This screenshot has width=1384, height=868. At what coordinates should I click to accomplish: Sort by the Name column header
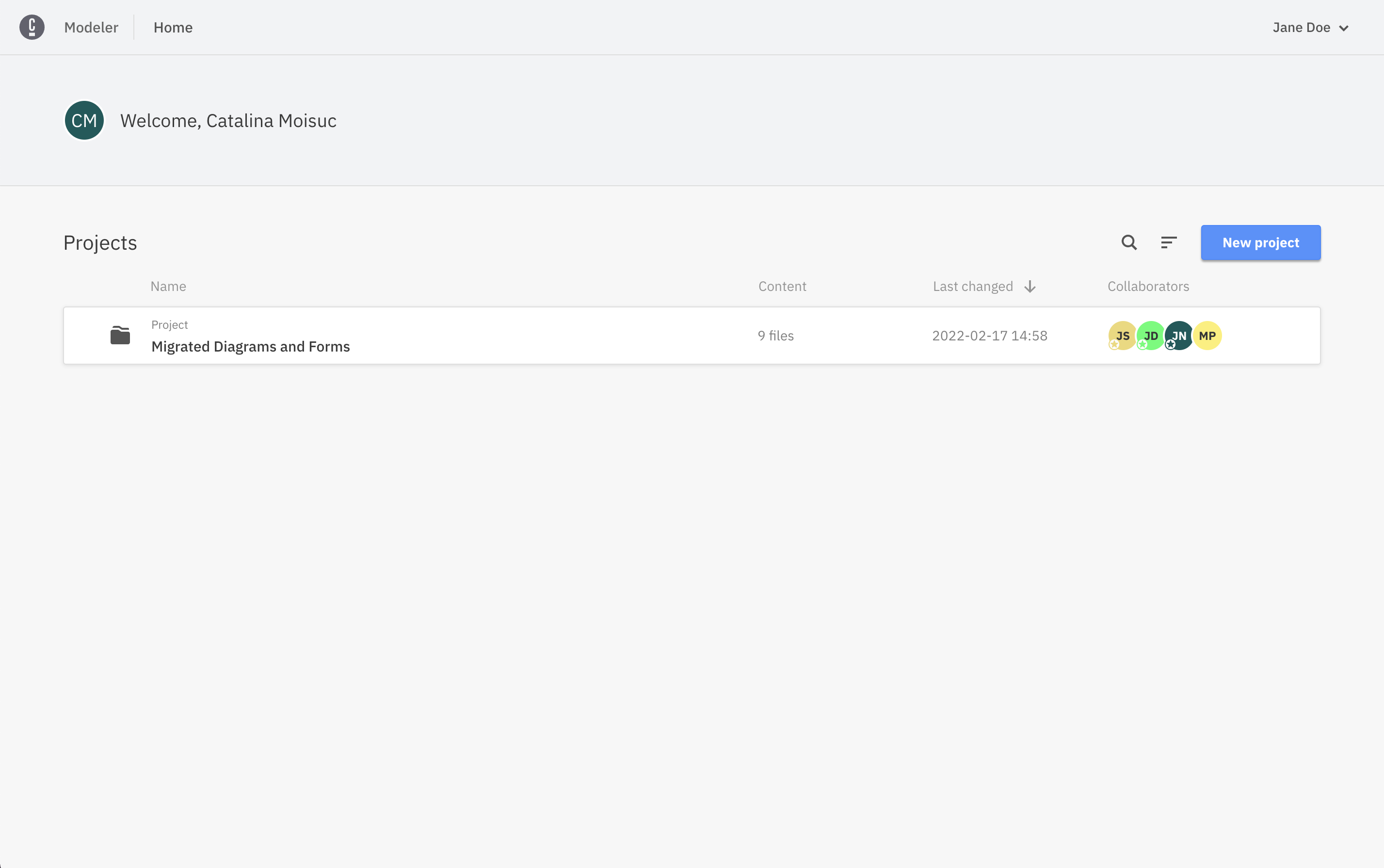168,287
